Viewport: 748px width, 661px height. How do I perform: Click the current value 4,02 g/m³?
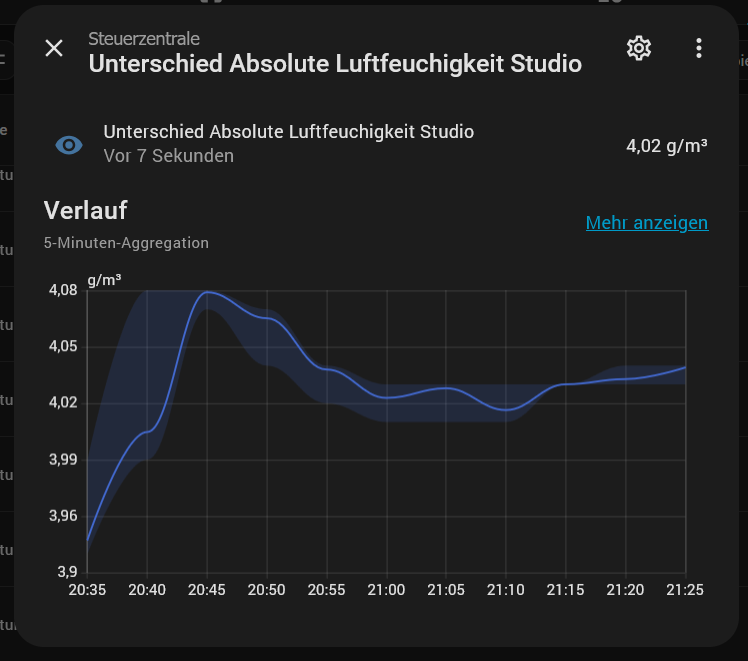666,145
